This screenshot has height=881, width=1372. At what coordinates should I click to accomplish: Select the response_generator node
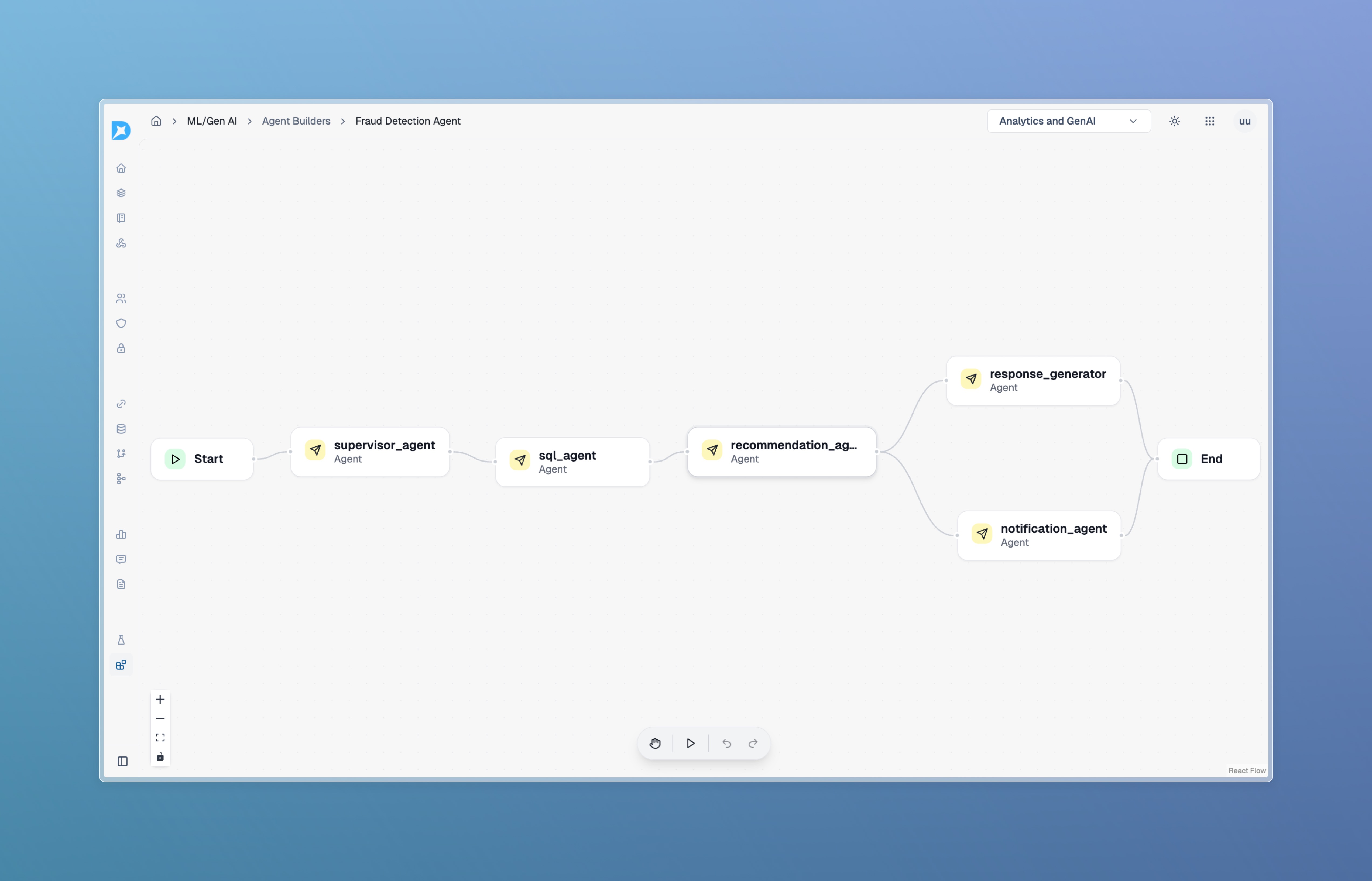pyautogui.click(x=1033, y=380)
